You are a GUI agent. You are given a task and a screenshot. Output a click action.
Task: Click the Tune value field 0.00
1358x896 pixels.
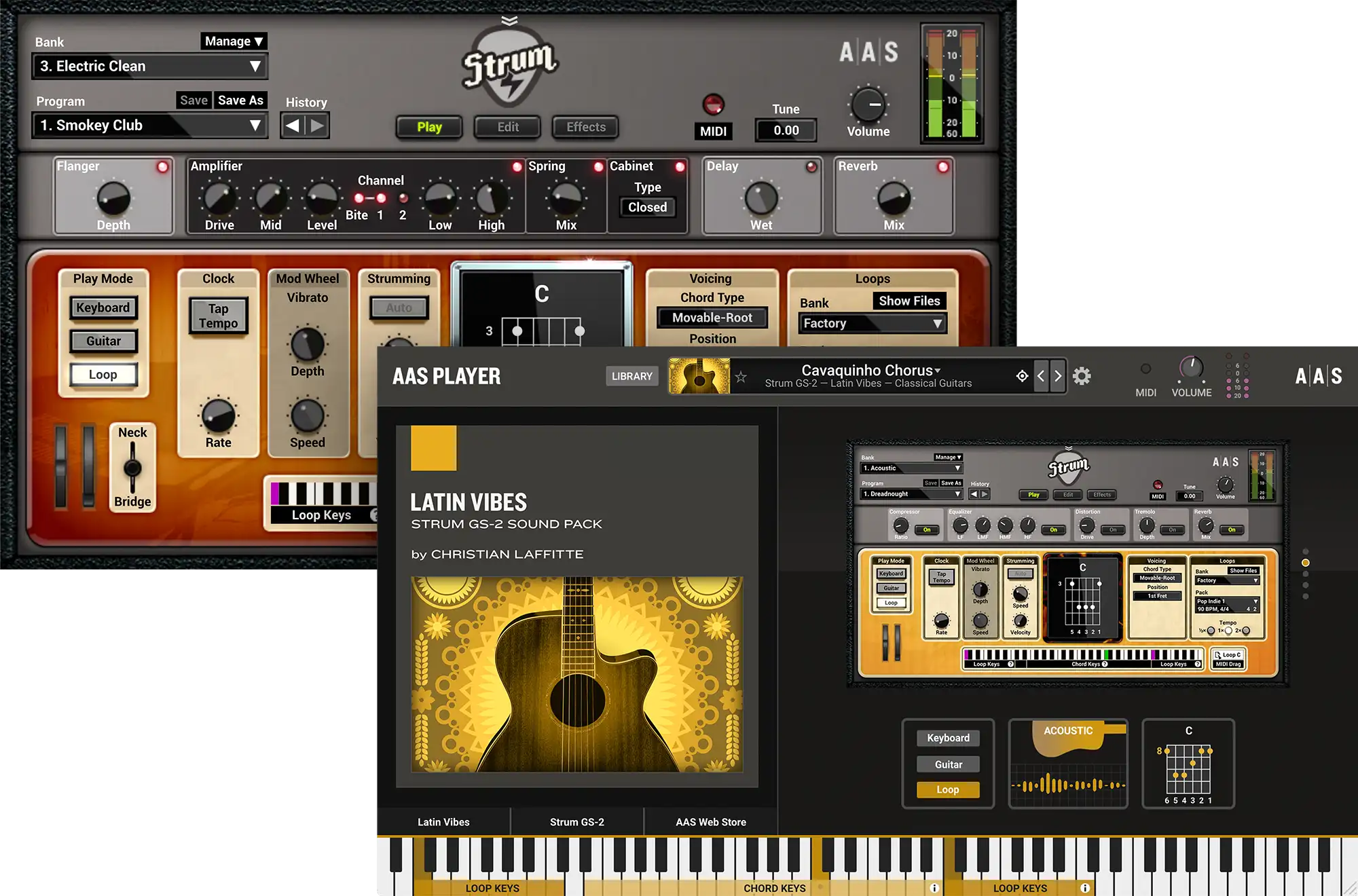[786, 130]
